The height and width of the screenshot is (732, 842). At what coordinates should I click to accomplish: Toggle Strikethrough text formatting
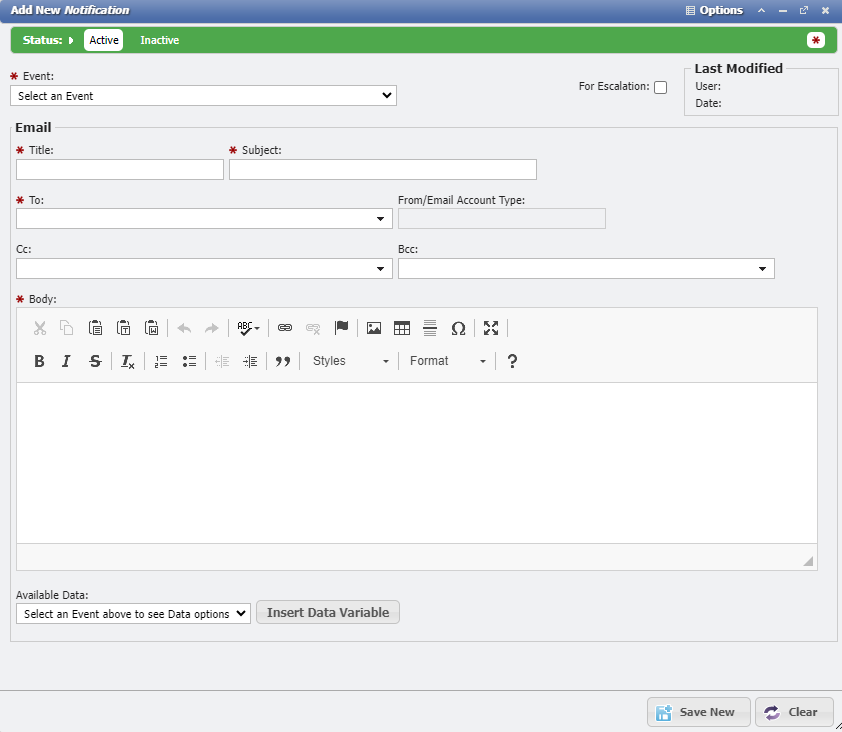[x=95, y=361]
